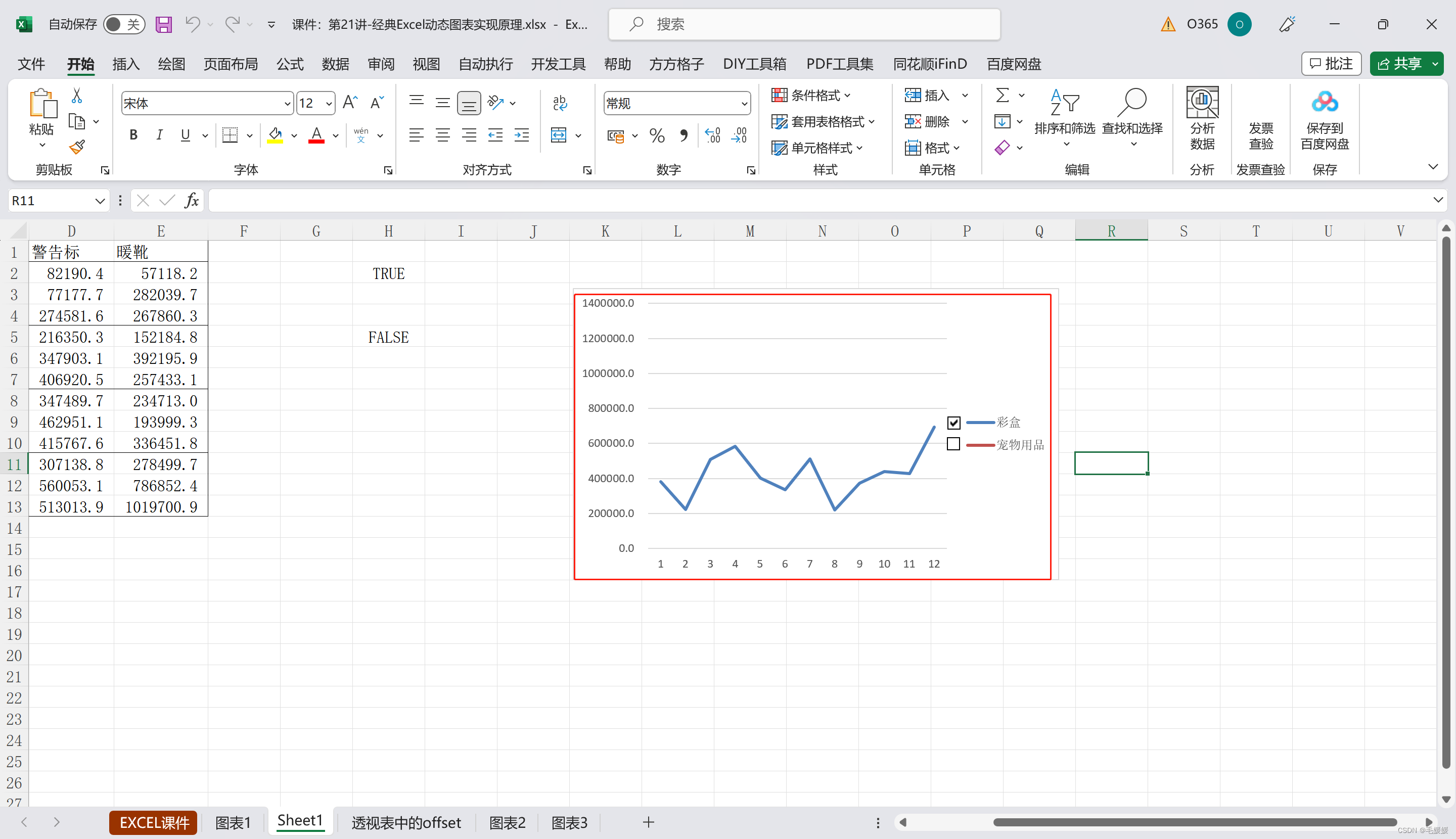1456x839 pixels.
Task: Click the Align Left icon
Action: tap(416, 135)
